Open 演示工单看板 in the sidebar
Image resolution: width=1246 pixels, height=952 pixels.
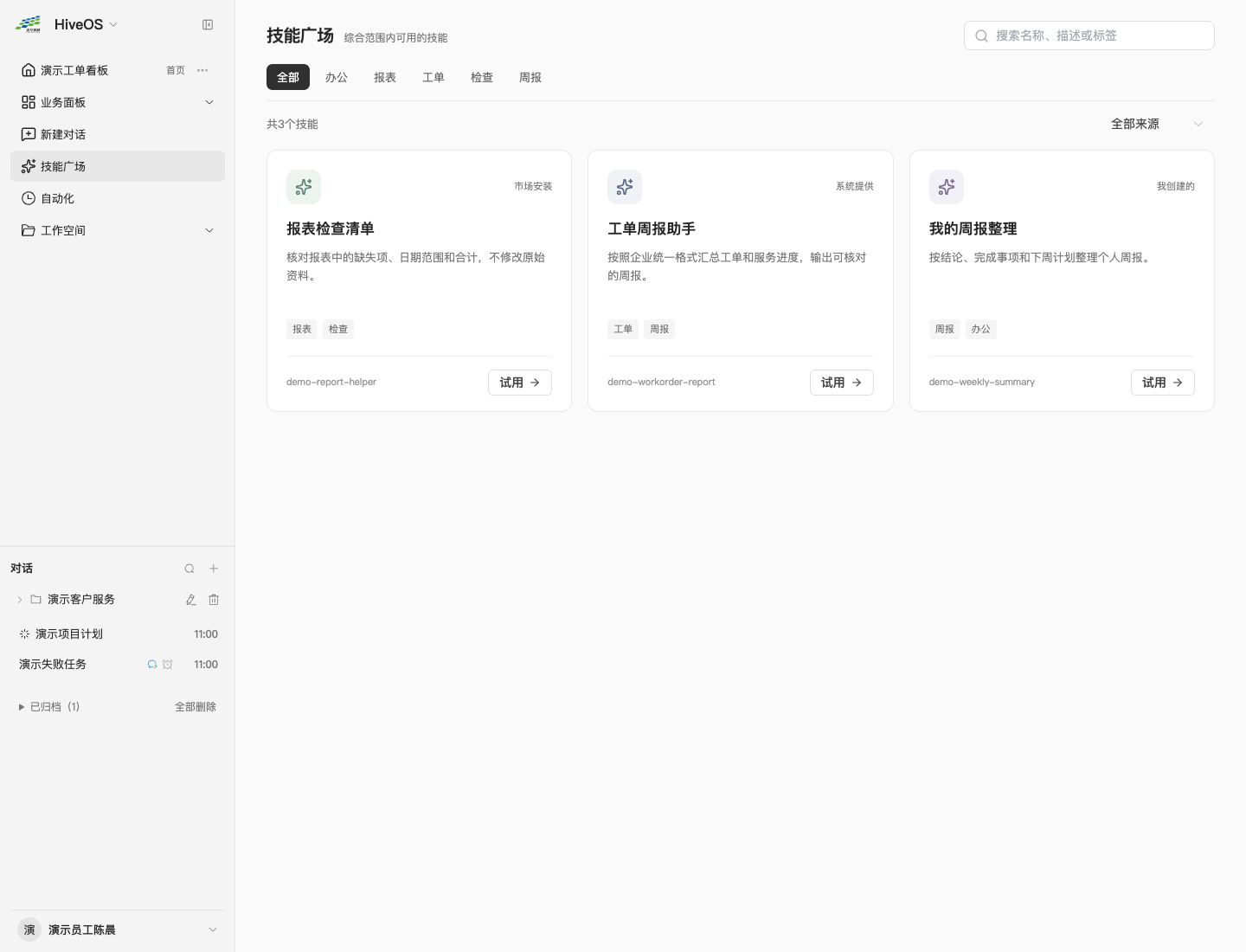click(74, 70)
